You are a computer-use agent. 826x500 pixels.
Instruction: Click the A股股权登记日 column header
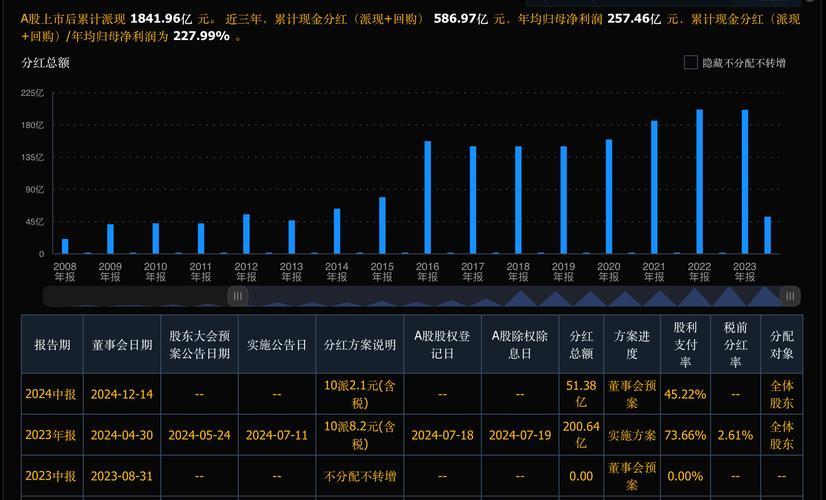[442, 345]
